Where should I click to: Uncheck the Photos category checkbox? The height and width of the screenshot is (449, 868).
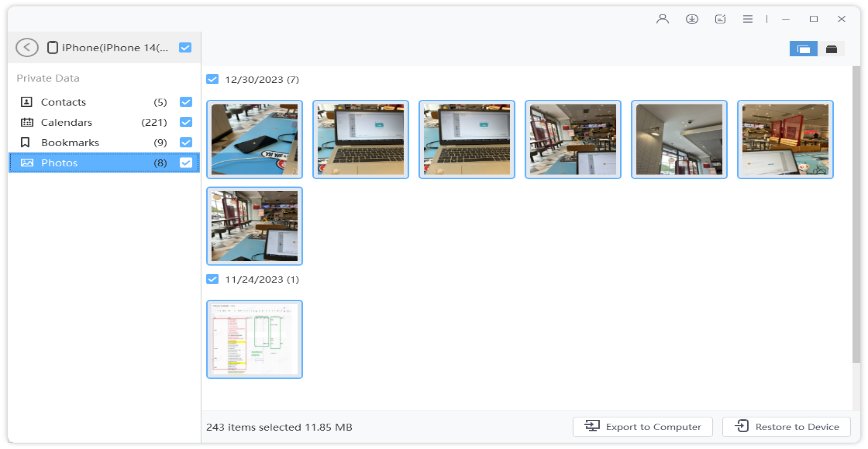[x=185, y=163]
